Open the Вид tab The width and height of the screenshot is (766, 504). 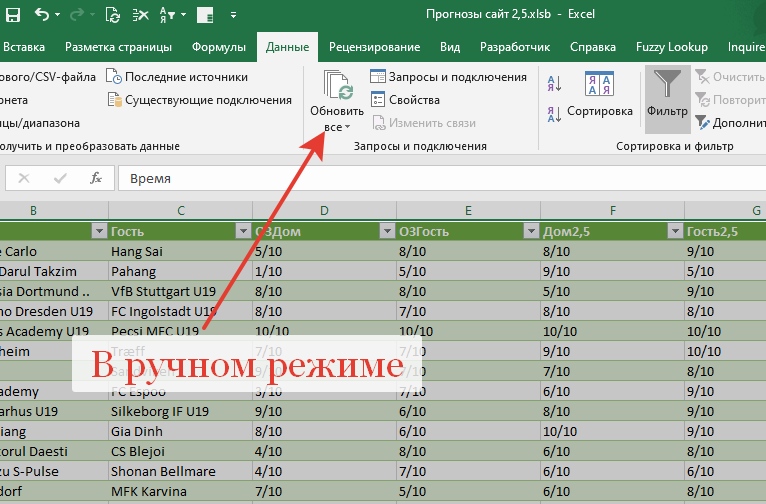[449, 47]
